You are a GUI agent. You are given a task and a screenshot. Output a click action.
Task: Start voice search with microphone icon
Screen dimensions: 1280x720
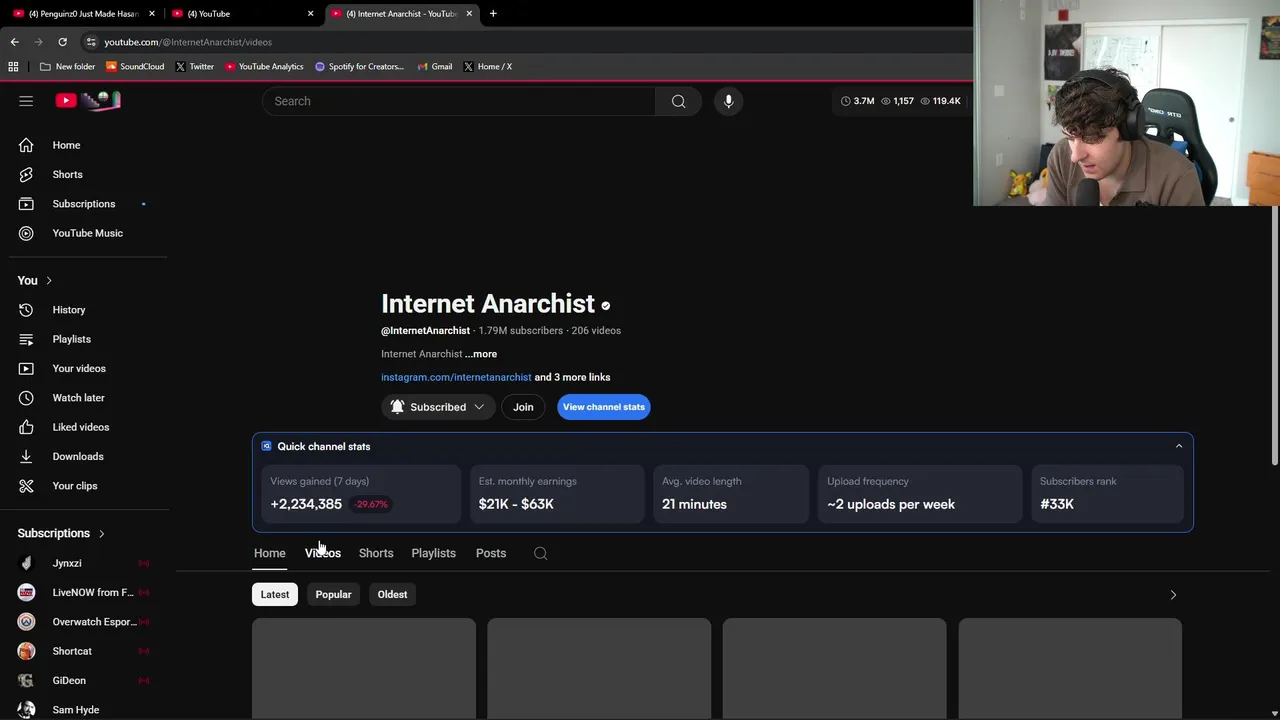728,101
